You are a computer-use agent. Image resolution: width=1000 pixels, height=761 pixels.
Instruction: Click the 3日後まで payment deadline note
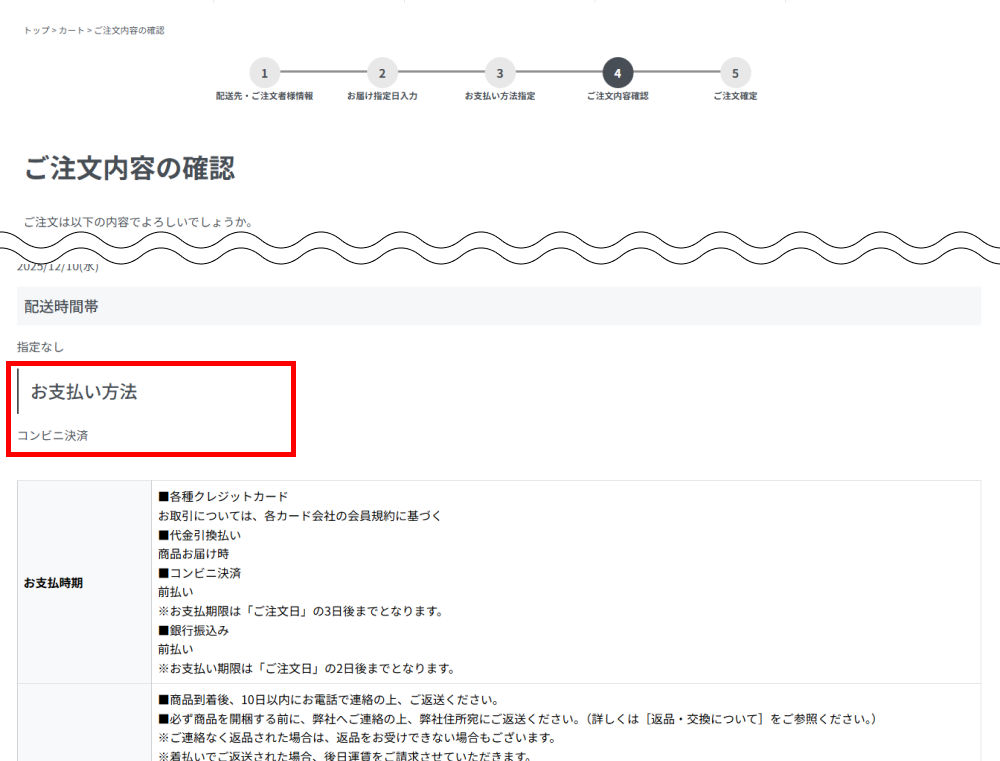(301, 611)
